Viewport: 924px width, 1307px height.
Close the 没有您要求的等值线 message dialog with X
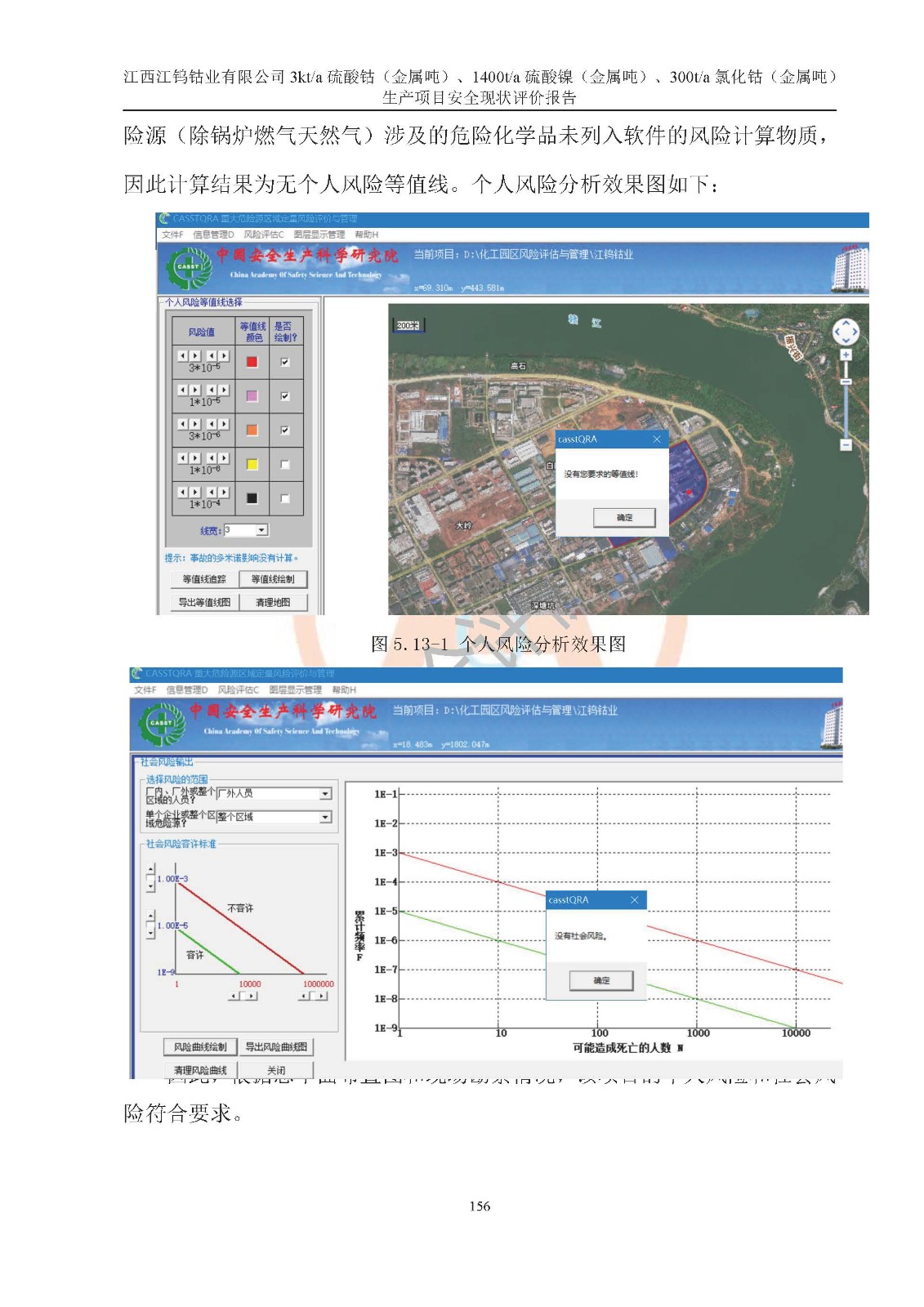[x=656, y=439]
